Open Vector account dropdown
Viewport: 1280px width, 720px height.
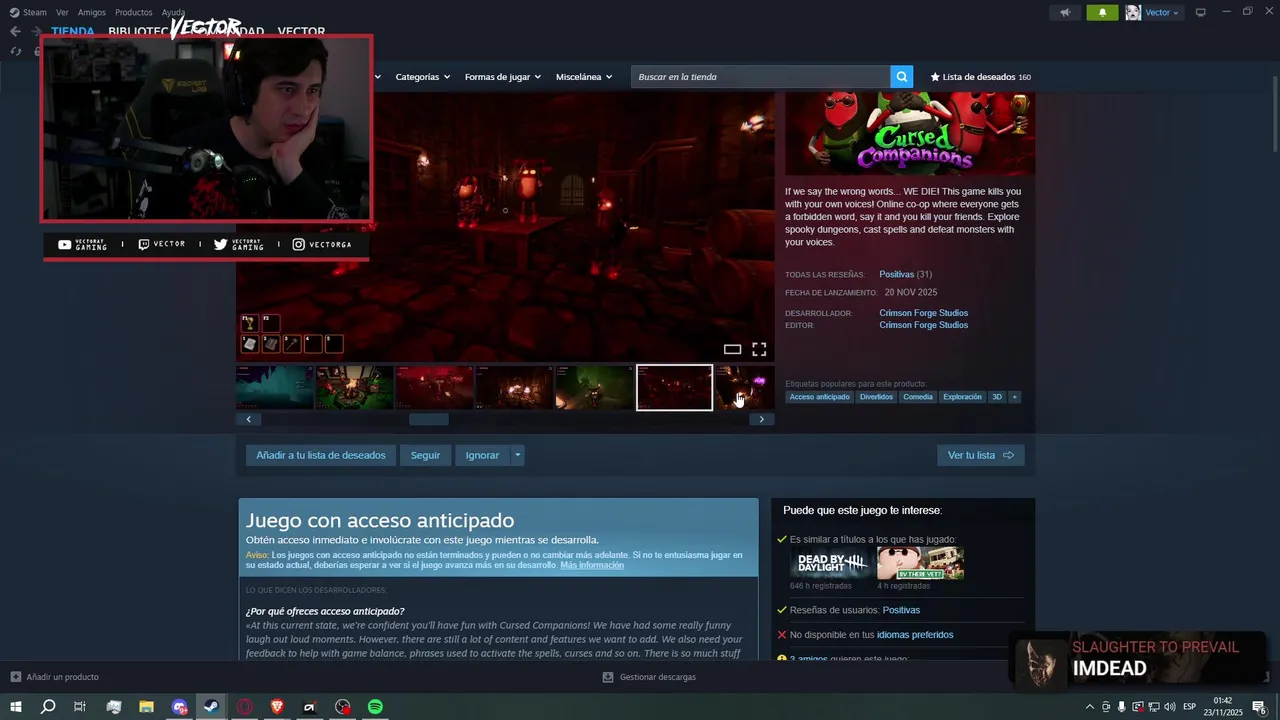point(1162,13)
